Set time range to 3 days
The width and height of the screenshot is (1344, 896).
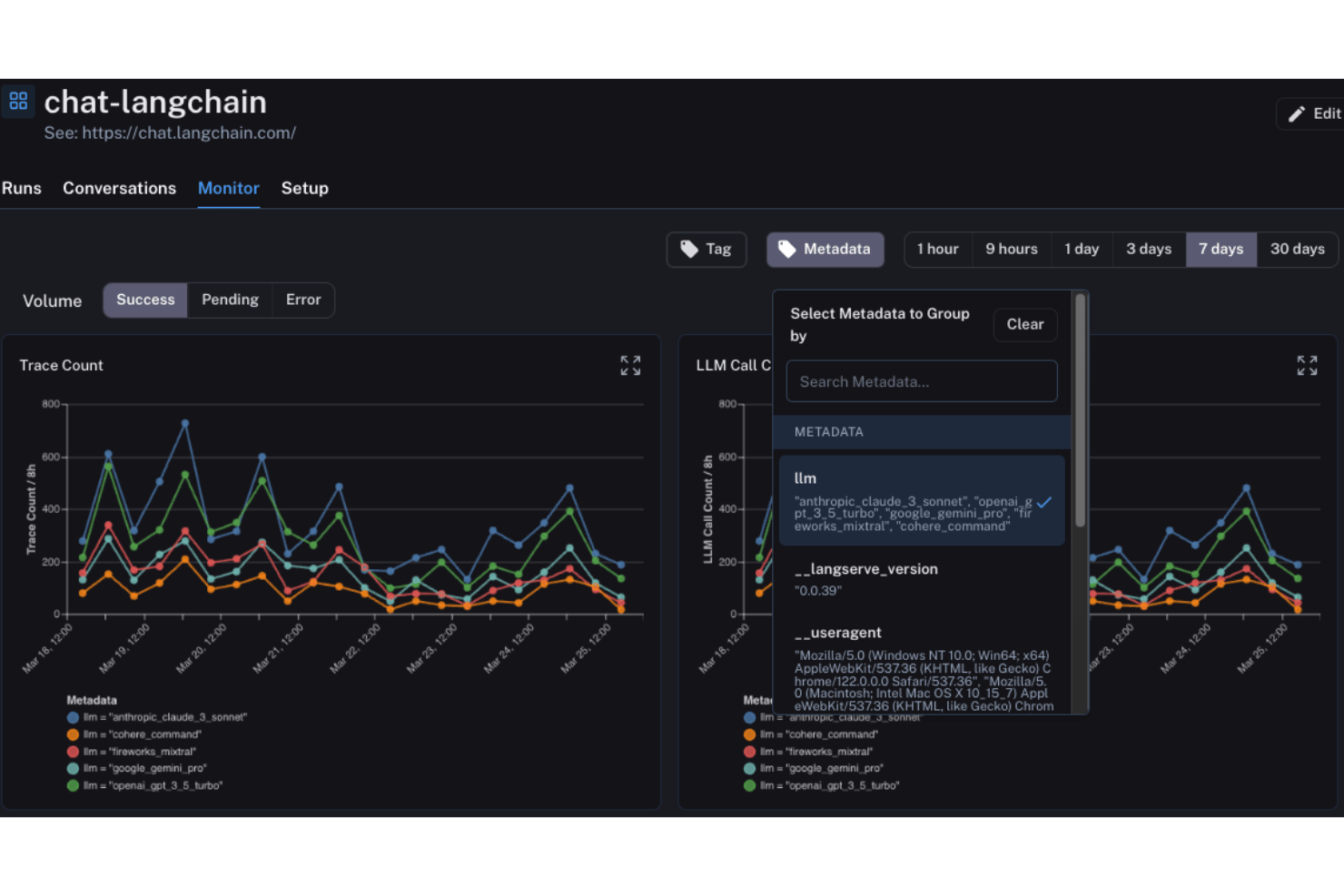[x=1149, y=249]
